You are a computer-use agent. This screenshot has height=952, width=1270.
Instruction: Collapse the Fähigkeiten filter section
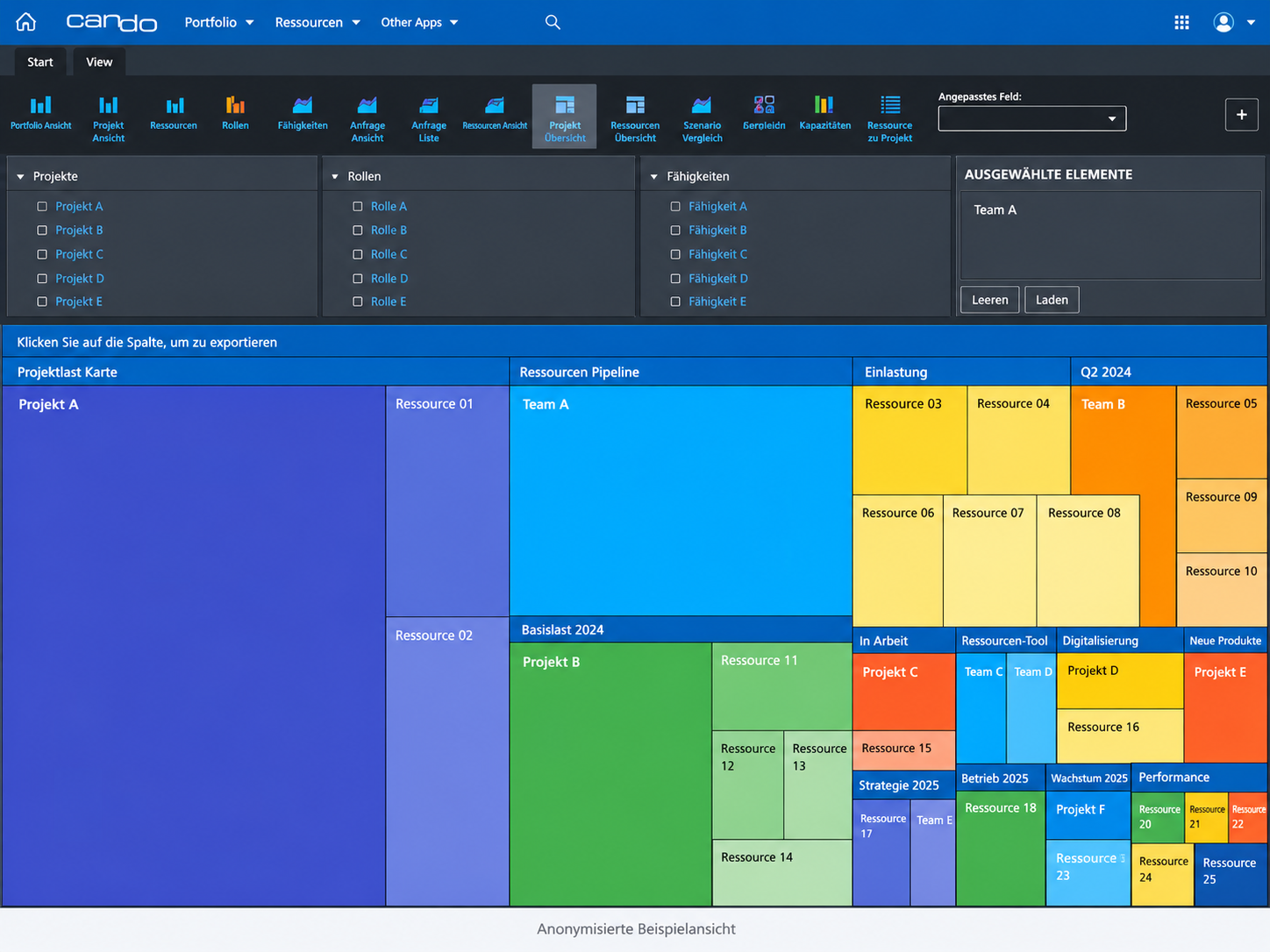coord(653,176)
